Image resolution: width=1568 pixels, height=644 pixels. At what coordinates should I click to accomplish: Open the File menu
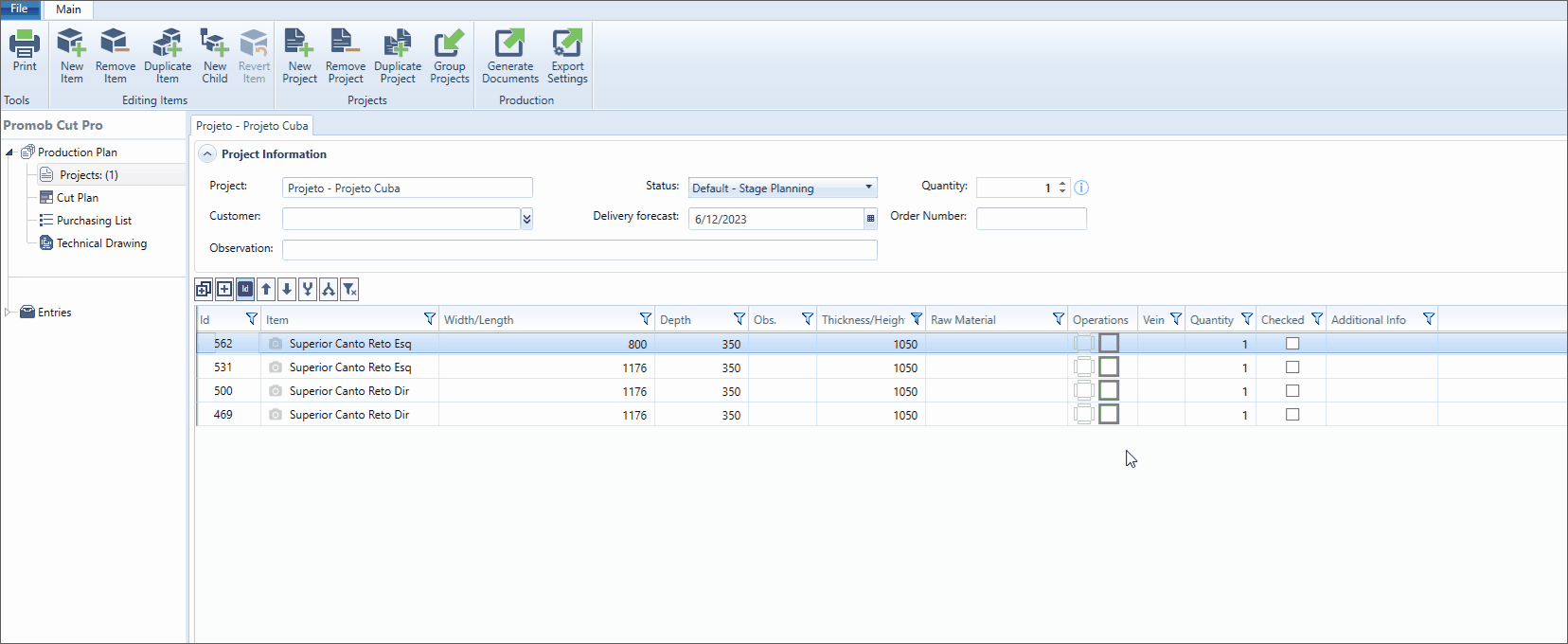pyautogui.click(x=20, y=9)
